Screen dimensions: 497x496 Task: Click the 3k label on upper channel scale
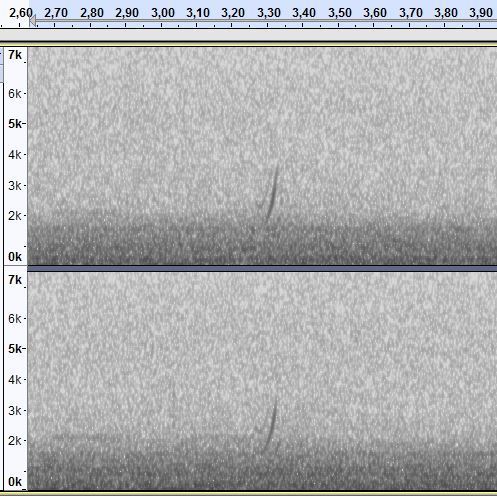tap(15, 185)
